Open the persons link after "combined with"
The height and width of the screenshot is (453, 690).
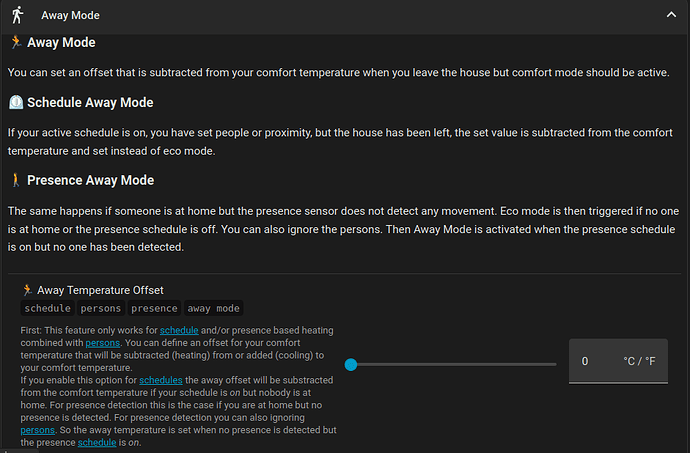(103, 343)
